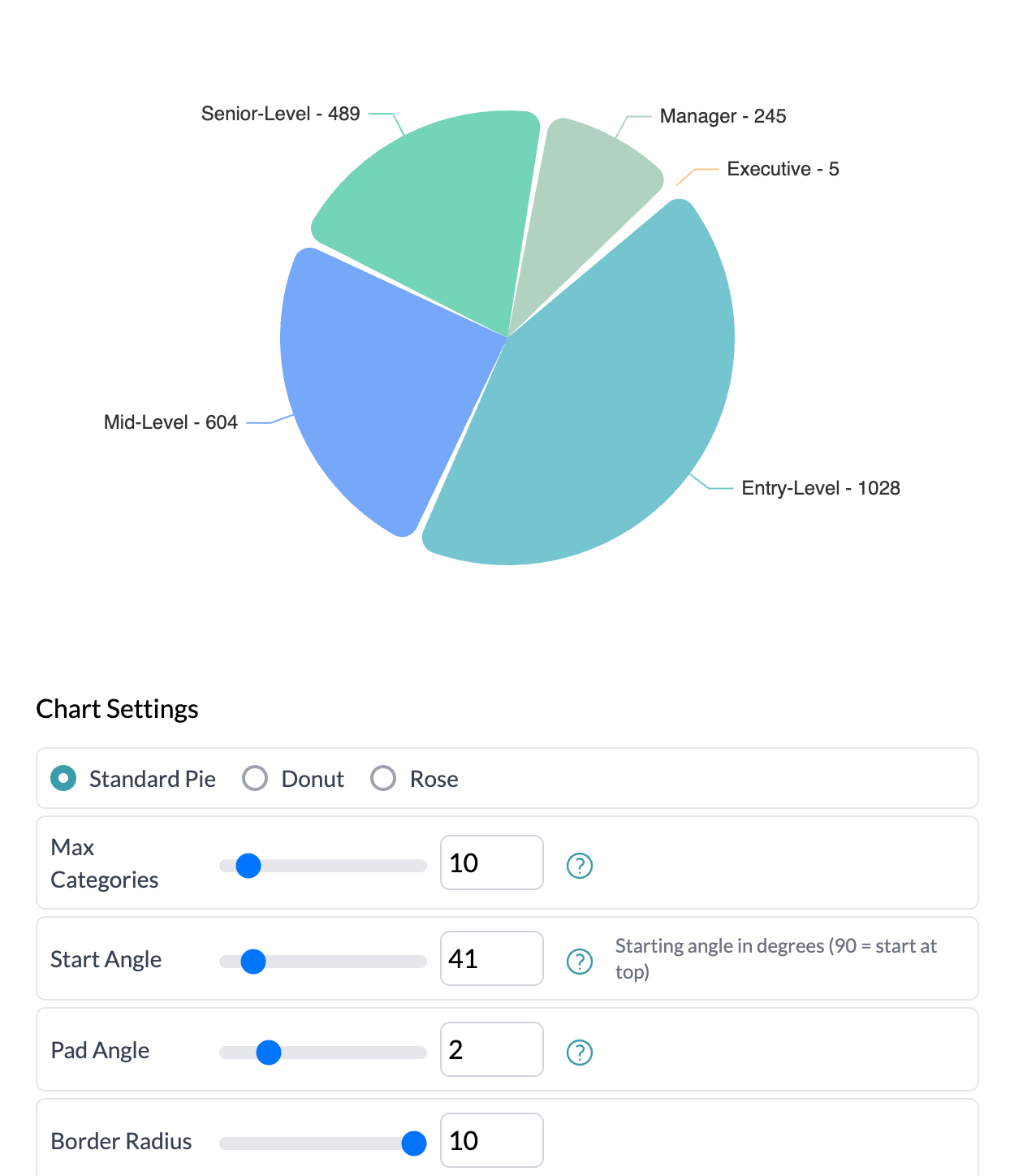Open the Start Angle help tooltip

(579, 961)
